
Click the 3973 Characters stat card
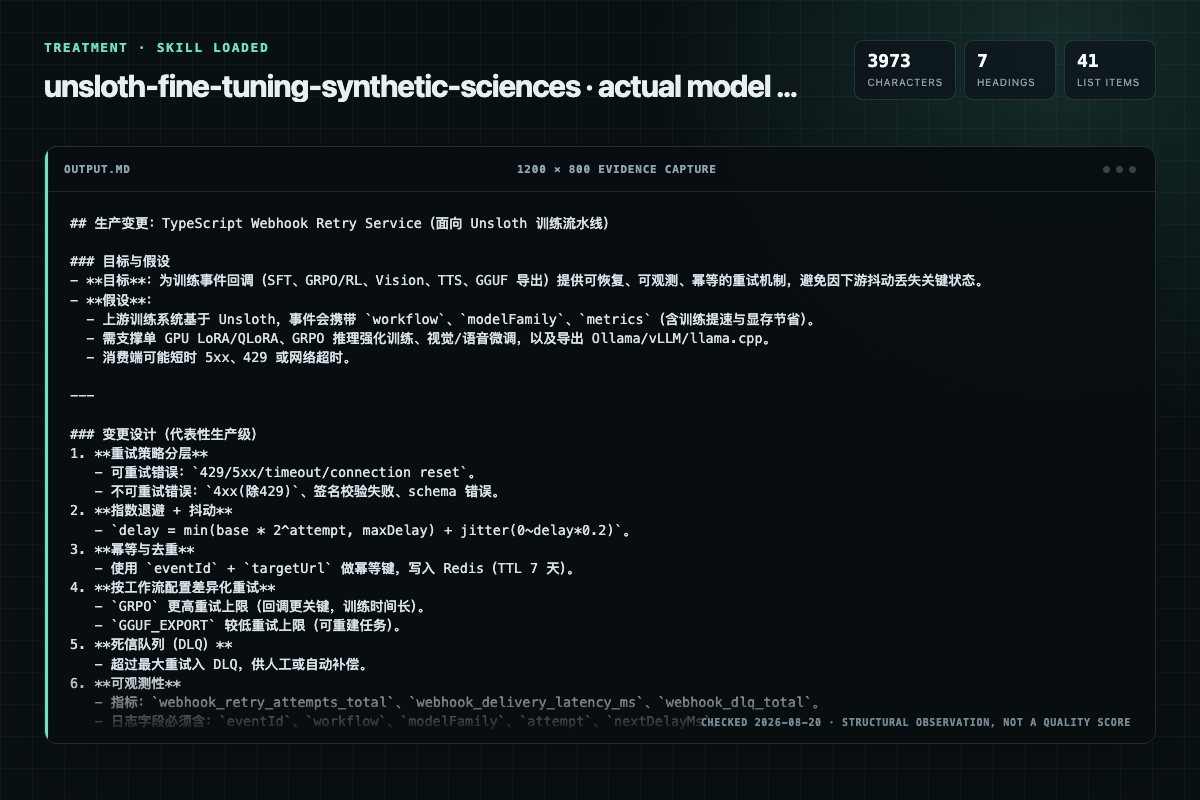904,70
